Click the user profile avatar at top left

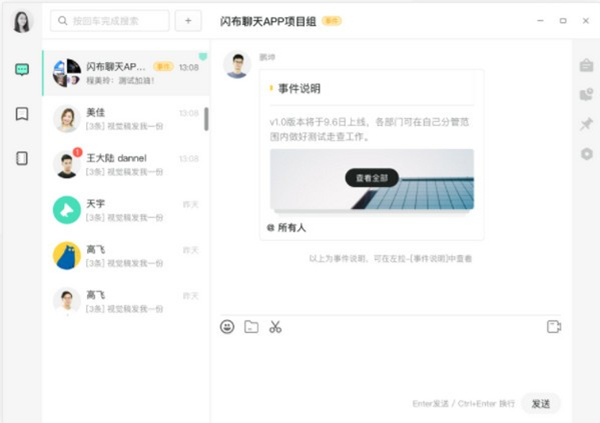(x=21, y=21)
